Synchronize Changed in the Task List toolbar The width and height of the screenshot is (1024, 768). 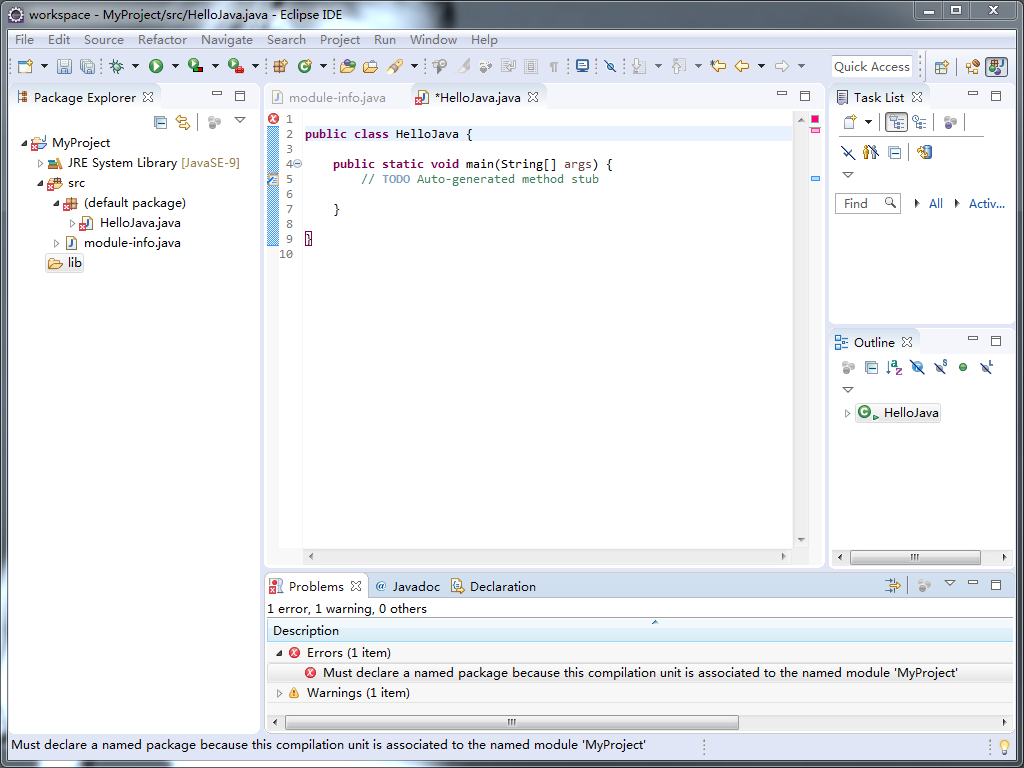tap(924, 152)
